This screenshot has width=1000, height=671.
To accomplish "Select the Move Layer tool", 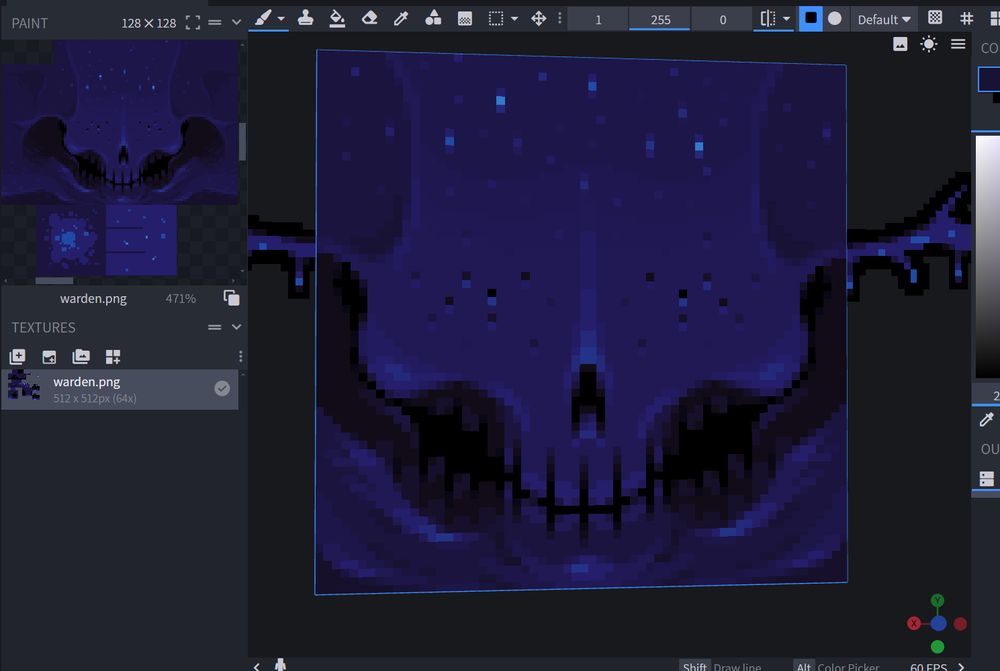I will [x=539, y=18].
